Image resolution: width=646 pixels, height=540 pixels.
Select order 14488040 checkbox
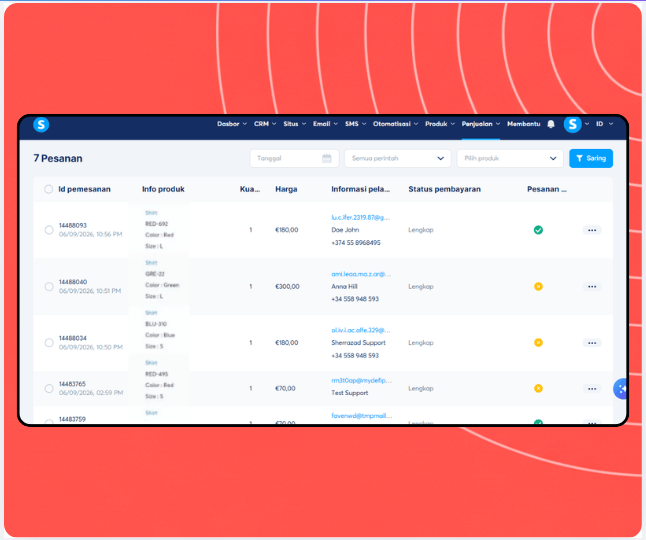click(49, 287)
